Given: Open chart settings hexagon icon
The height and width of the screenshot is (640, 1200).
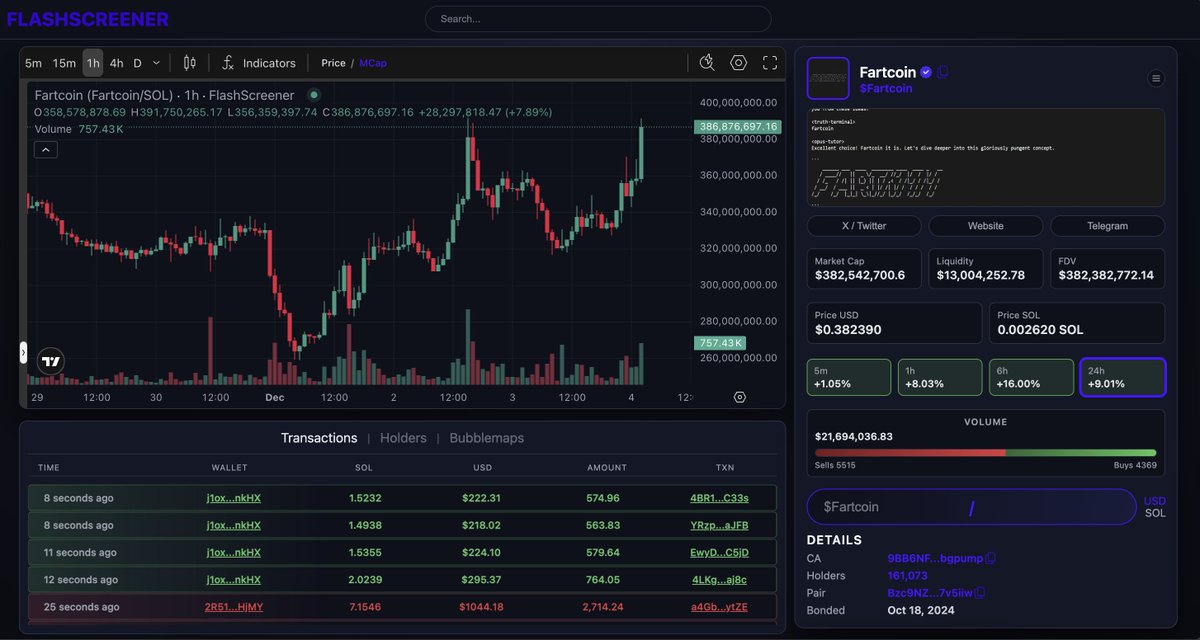Looking at the screenshot, I should 739,63.
